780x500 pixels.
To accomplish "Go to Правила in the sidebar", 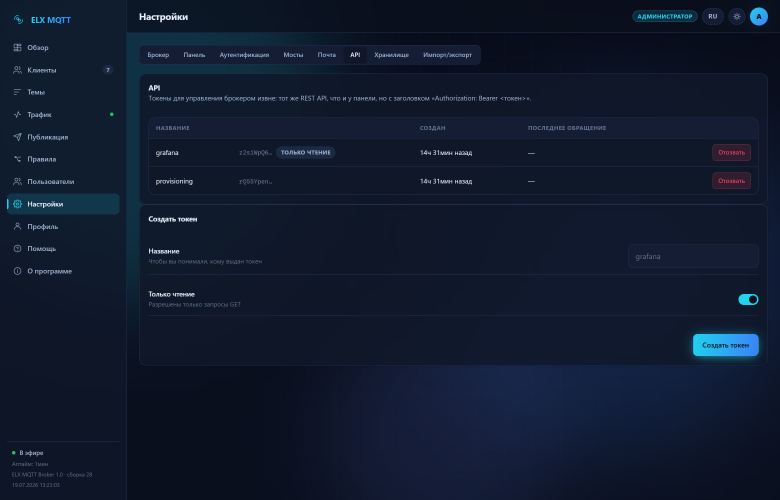I will pyautogui.click(x=63, y=159).
